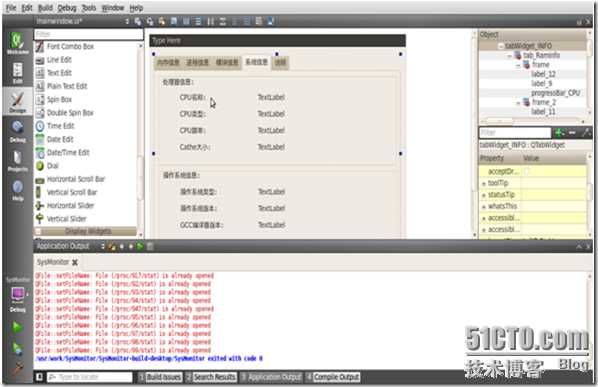Click the green Run button

[x=17, y=327]
